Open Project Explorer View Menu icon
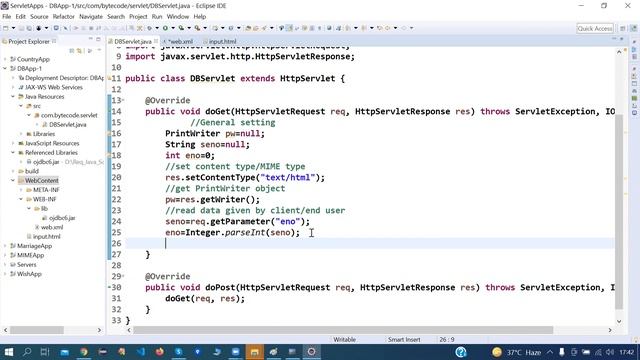The image size is (640, 360). coord(99,51)
